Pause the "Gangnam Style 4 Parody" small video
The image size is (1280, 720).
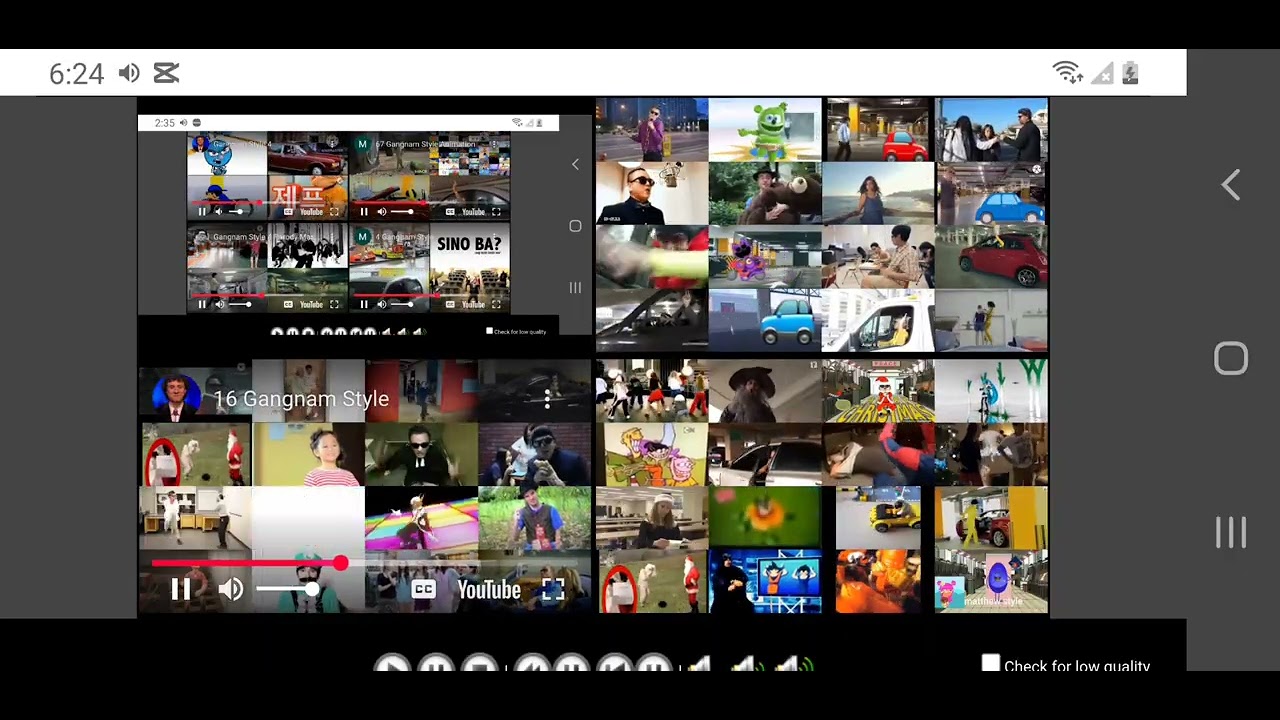202,304
